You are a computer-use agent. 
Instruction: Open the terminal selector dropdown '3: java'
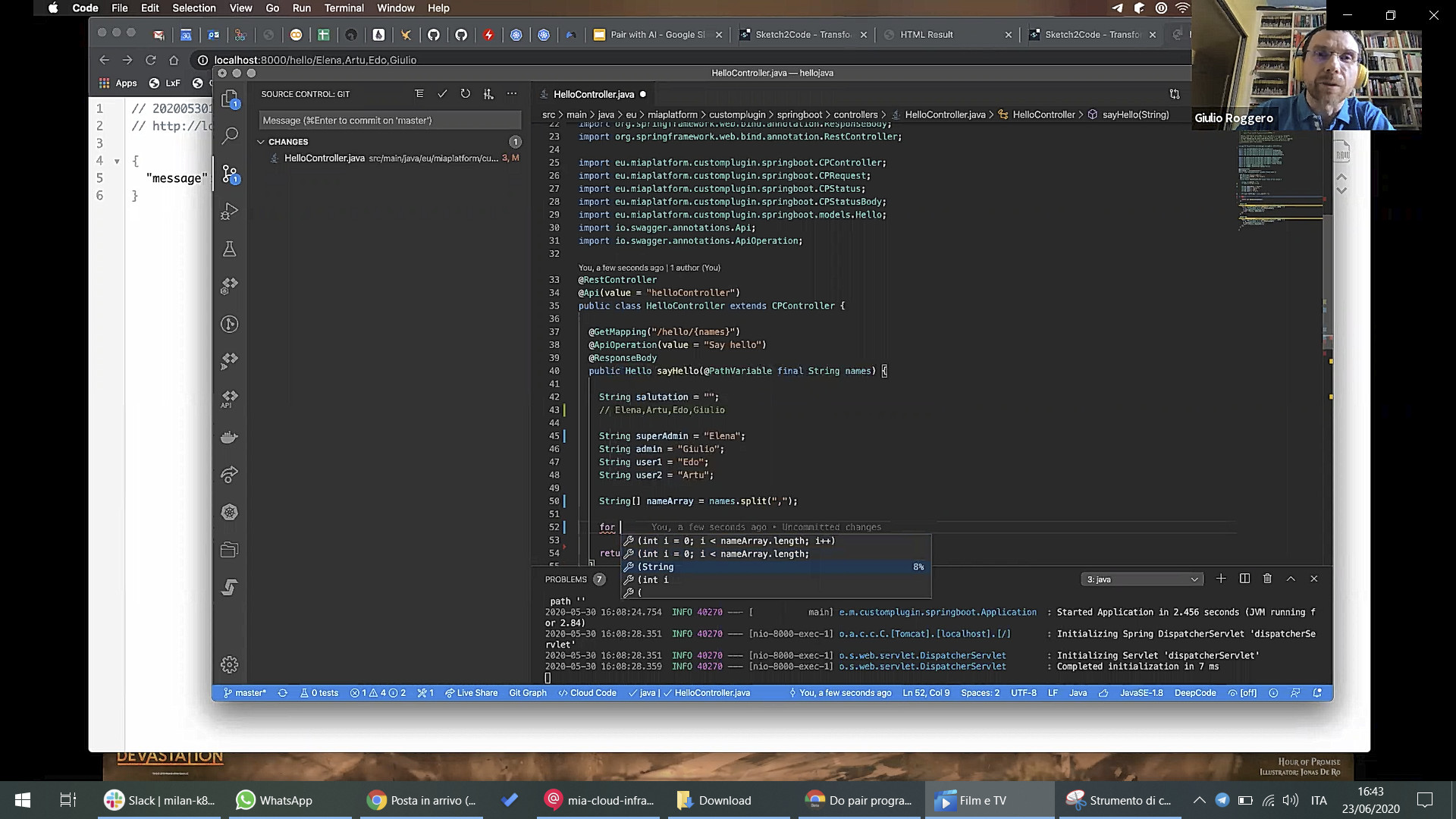tap(1143, 579)
